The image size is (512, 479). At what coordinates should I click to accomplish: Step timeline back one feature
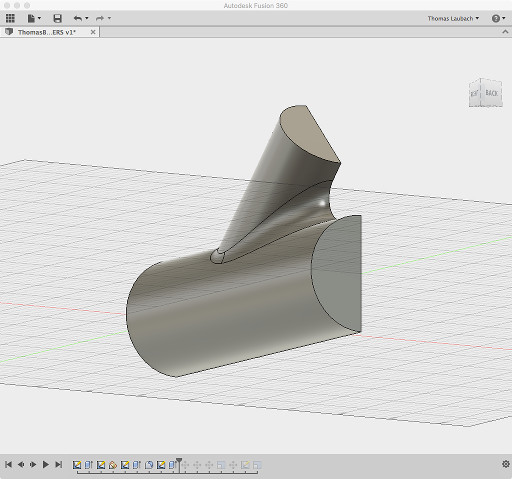pyautogui.click(x=21, y=464)
